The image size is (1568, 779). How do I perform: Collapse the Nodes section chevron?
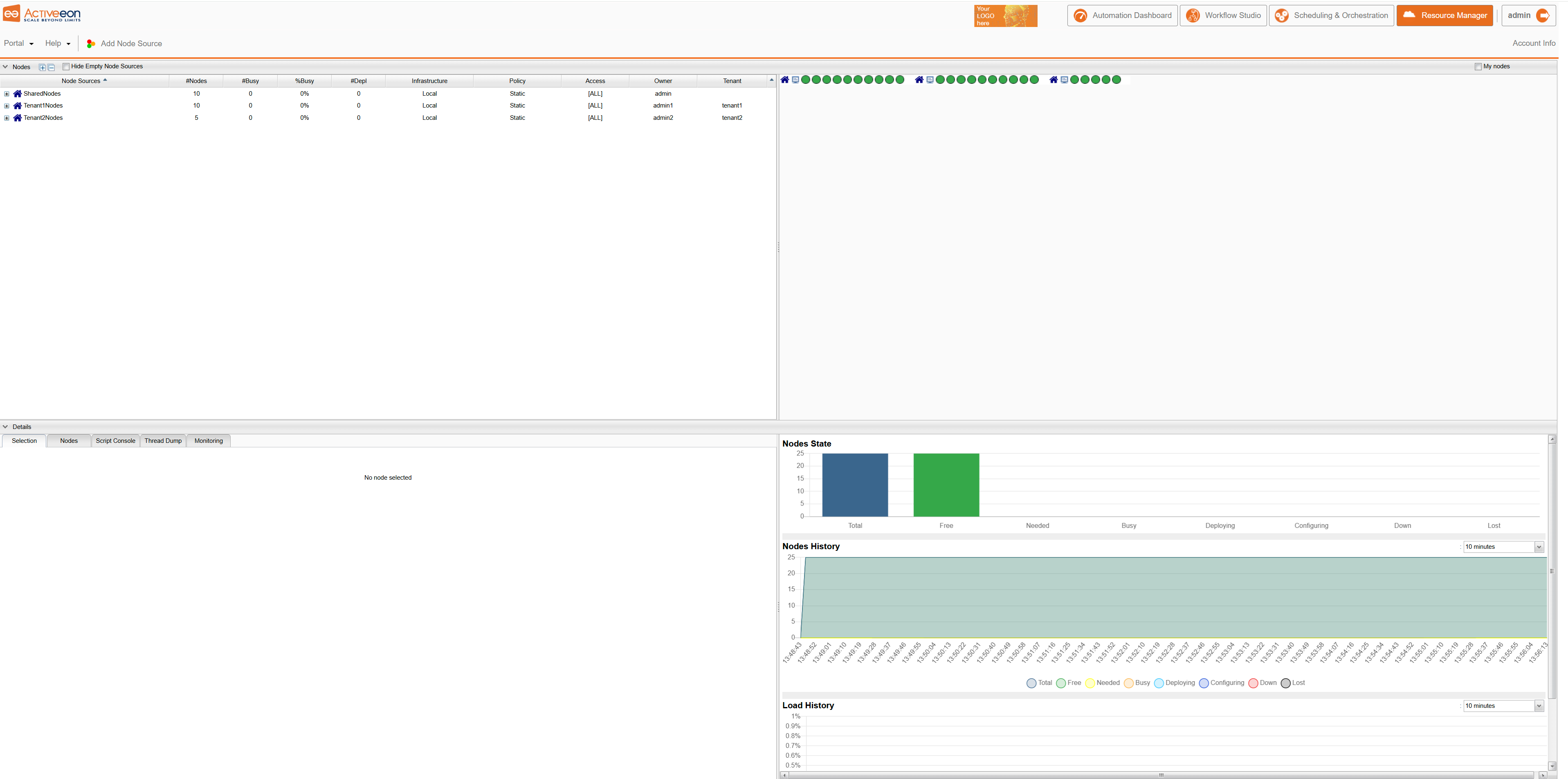click(5, 67)
